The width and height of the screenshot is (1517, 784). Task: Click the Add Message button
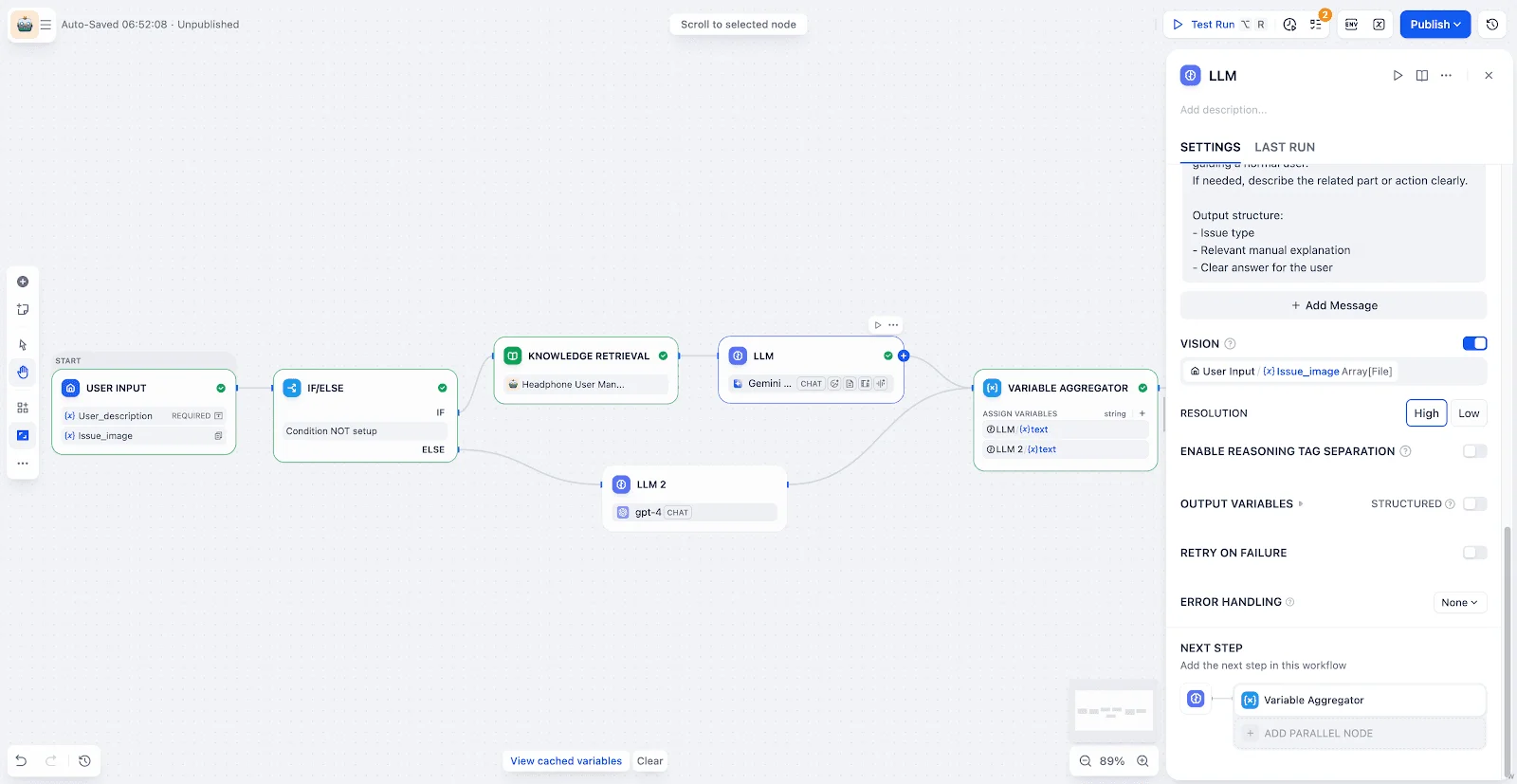1333,305
